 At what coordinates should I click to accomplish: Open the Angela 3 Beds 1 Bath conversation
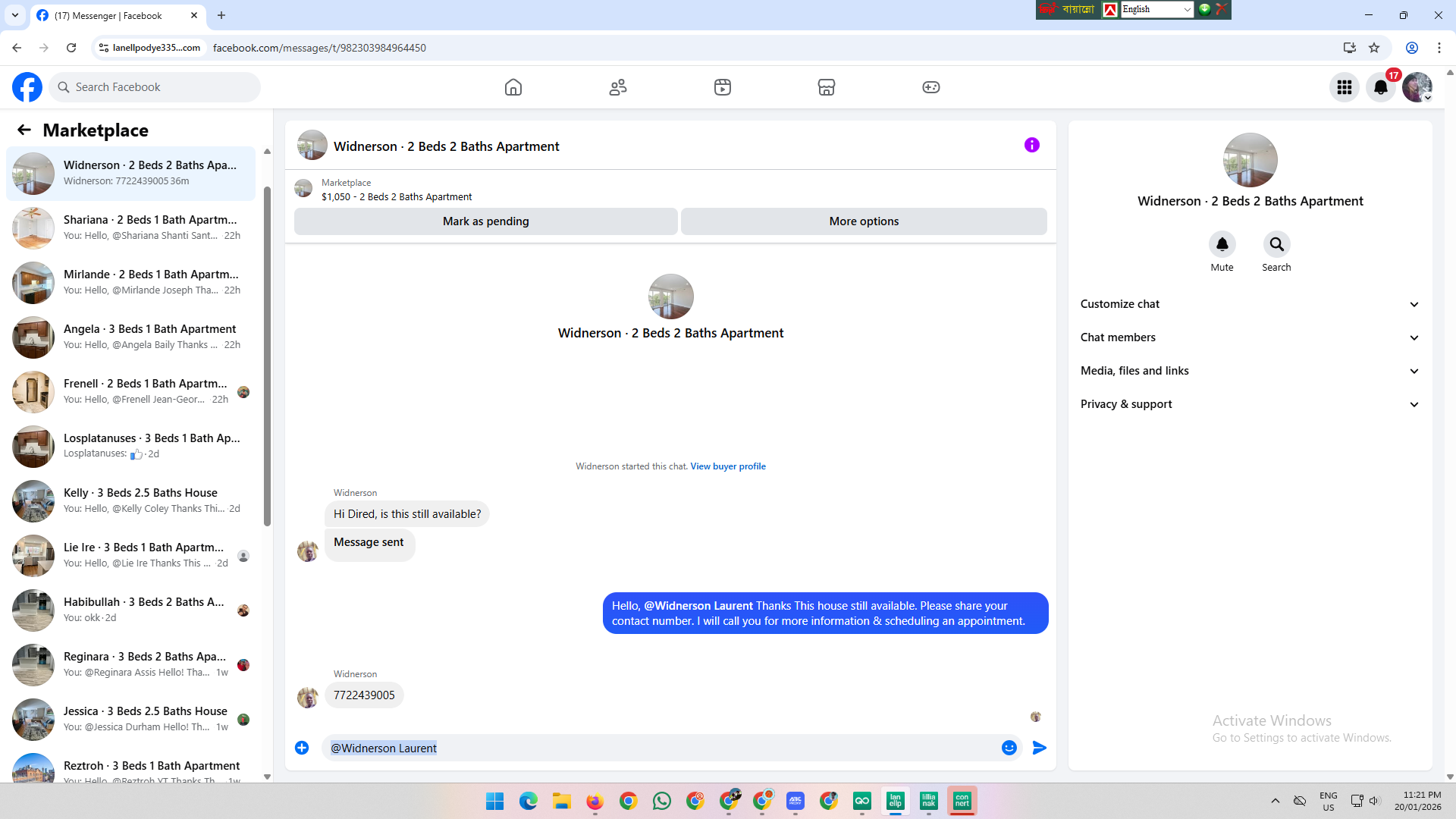131,337
